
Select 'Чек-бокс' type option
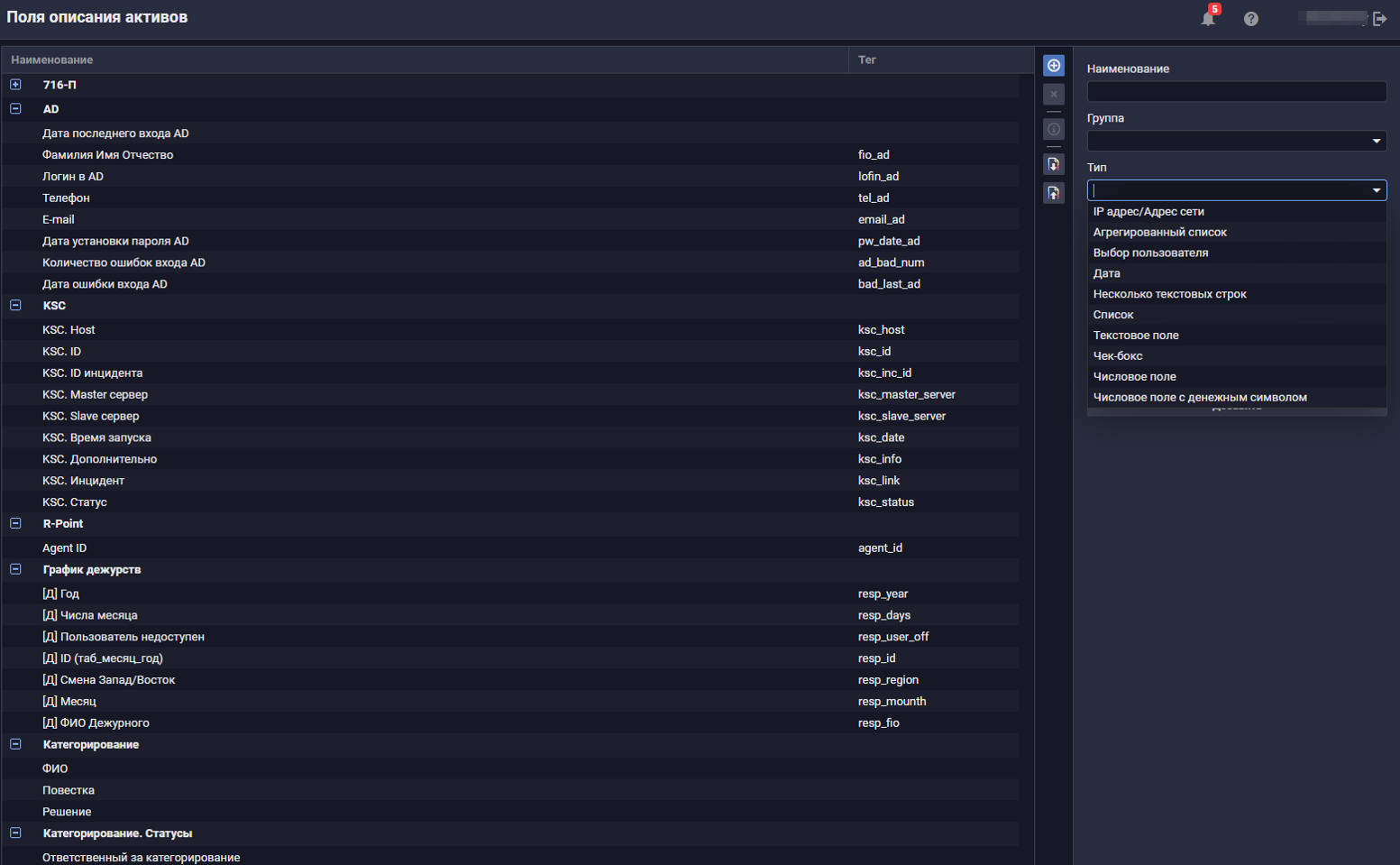[1118, 356]
